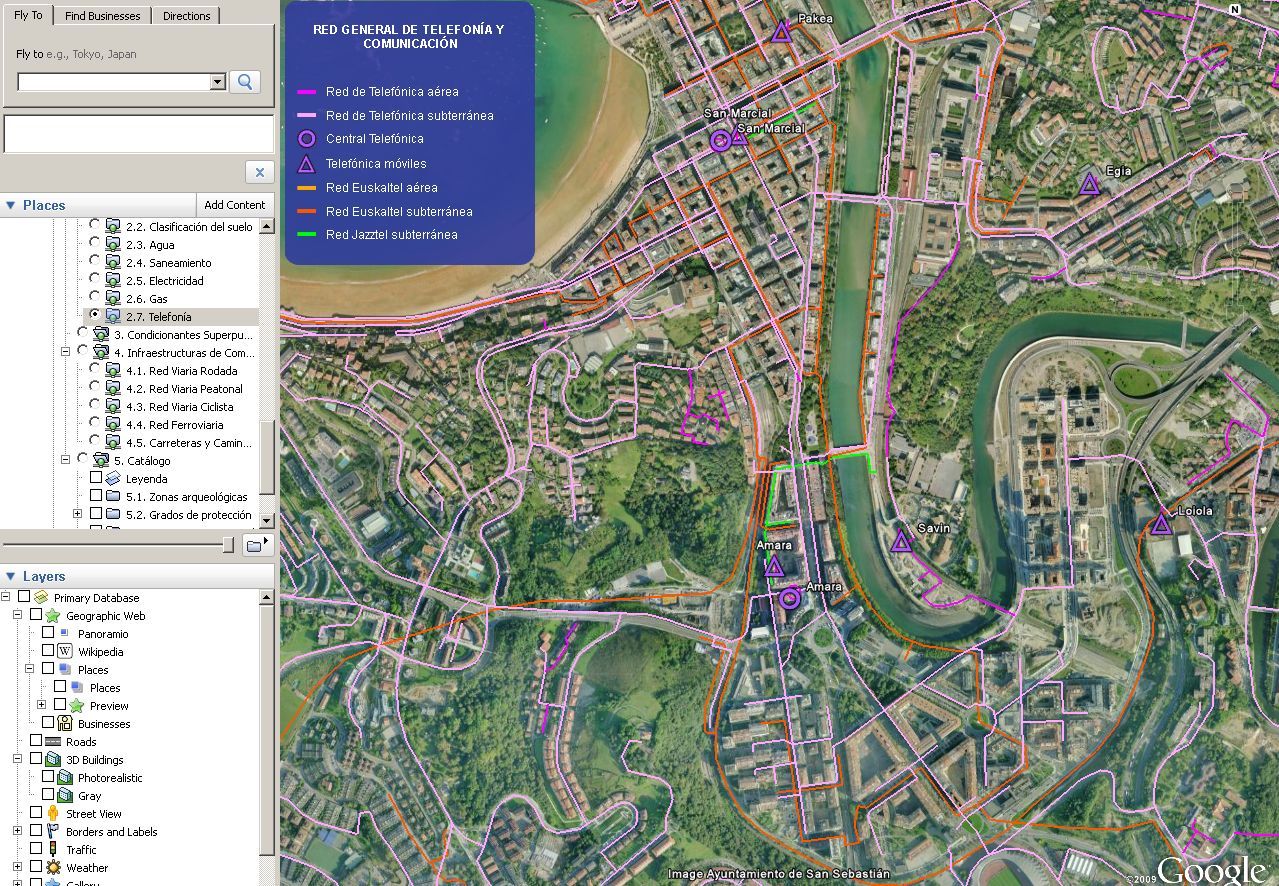Viewport: 1279px width, 886px height.
Task: Click the Traffic light layer icon
Action: tap(53, 850)
